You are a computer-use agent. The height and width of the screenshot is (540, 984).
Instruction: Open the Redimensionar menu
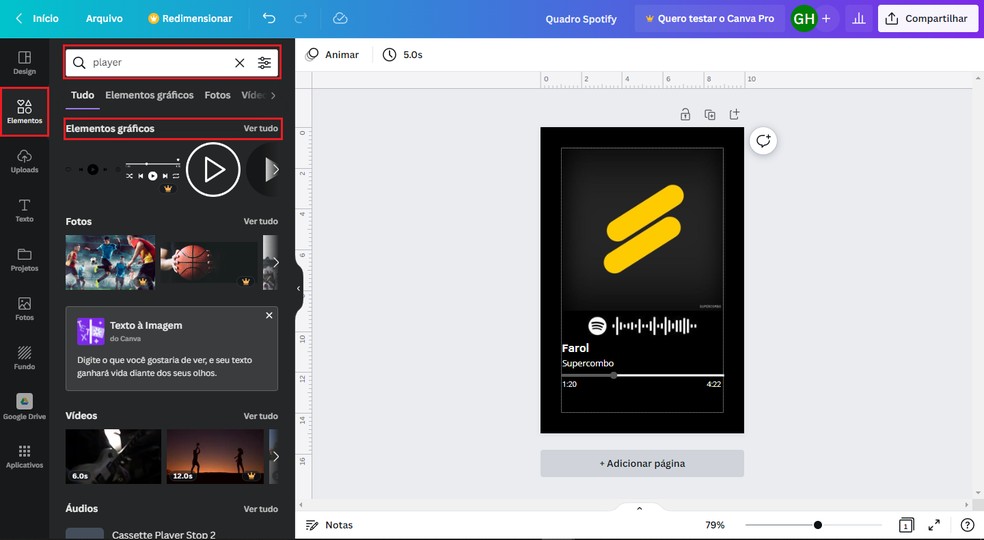pyautogui.click(x=190, y=19)
